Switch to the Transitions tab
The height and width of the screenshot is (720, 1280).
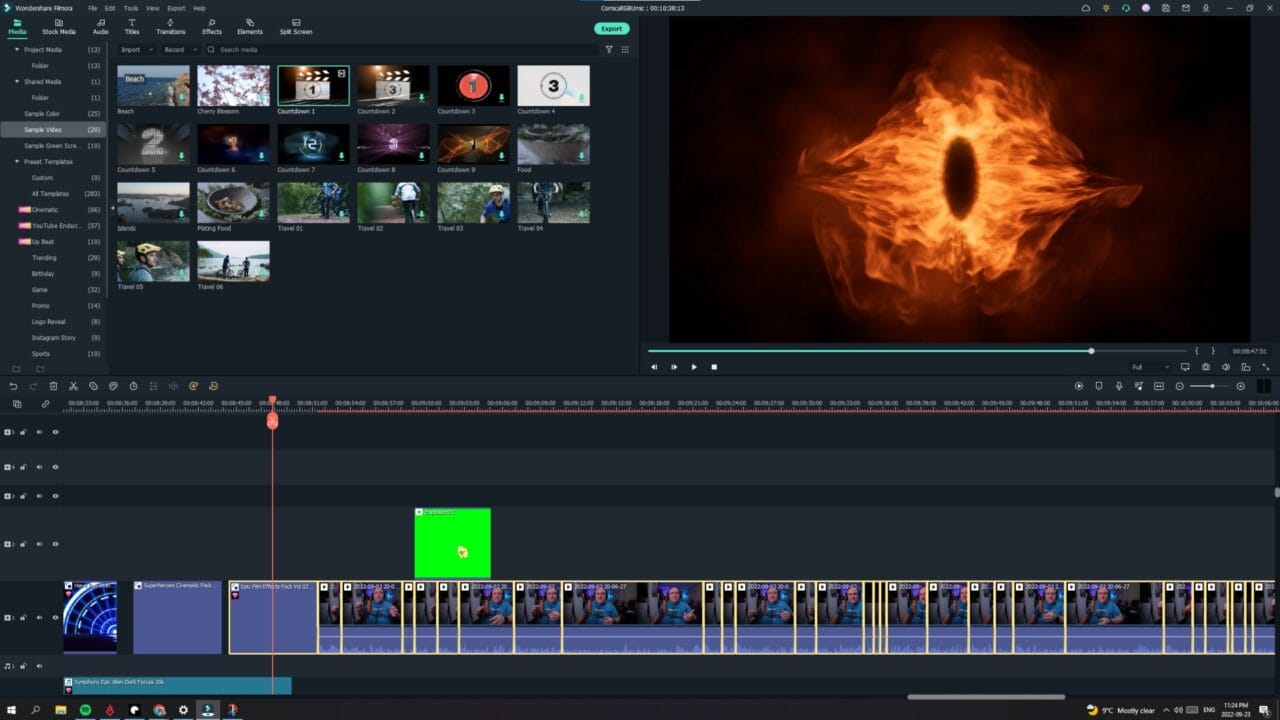coord(170,26)
